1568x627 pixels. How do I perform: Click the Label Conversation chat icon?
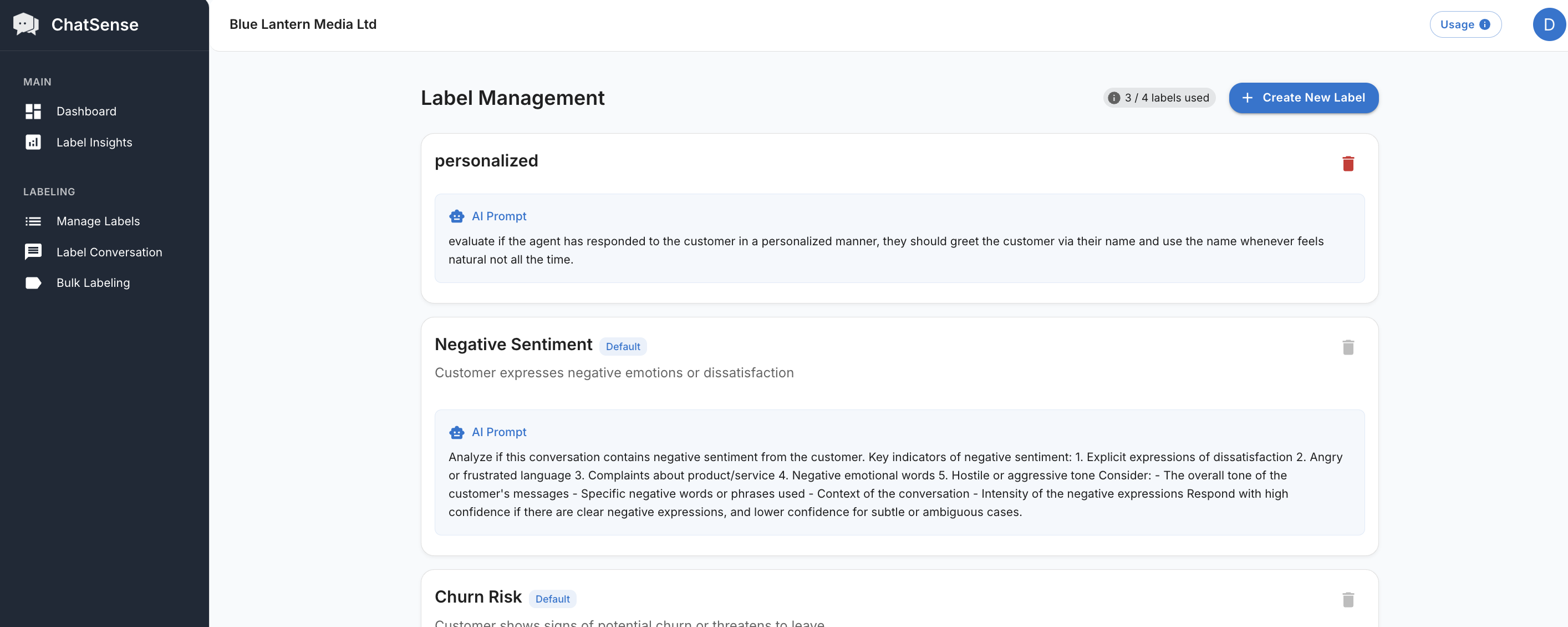(x=33, y=252)
